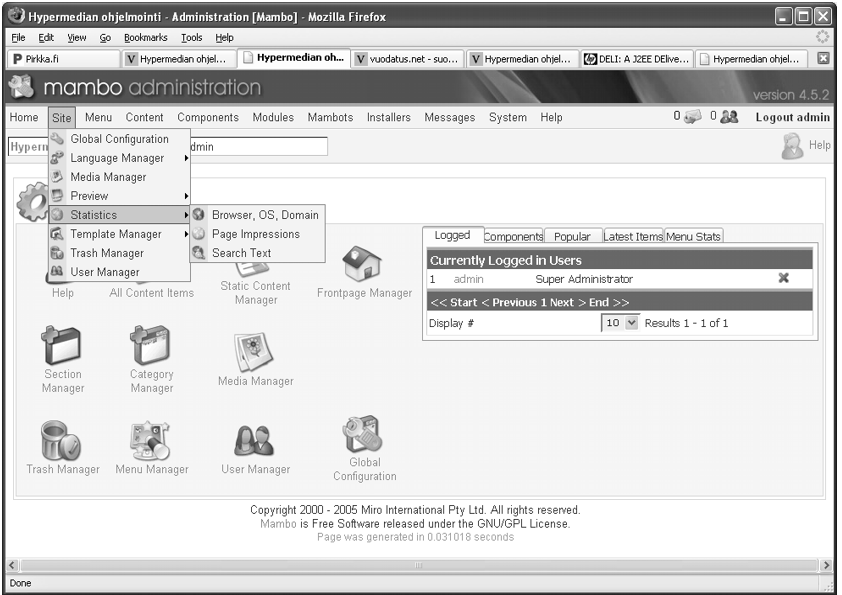Click the Mambo link in the footer
Screen dimensions: 842x595
278,524
